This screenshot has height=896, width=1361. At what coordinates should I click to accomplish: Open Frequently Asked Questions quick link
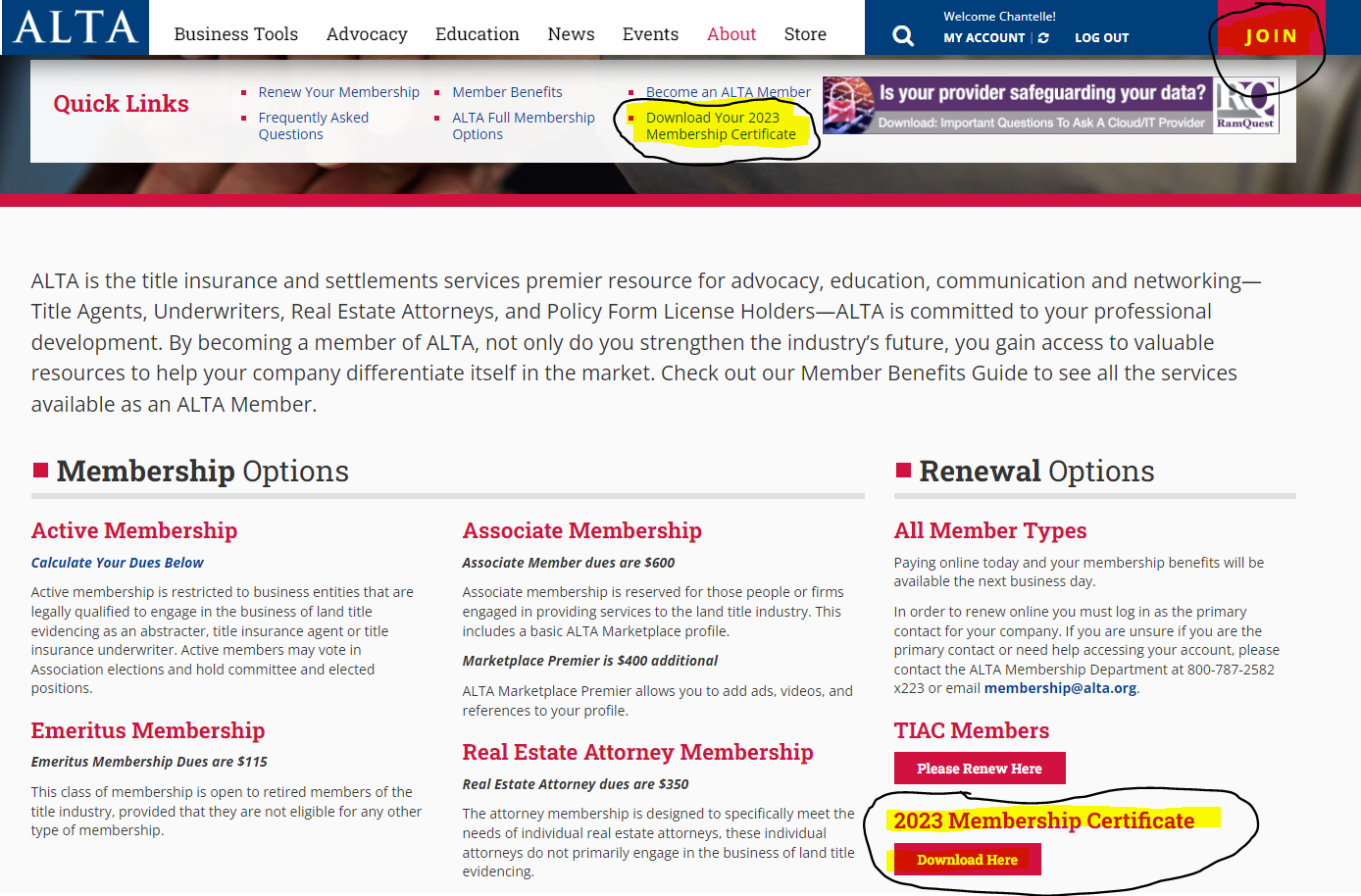pyautogui.click(x=314, y=125)
